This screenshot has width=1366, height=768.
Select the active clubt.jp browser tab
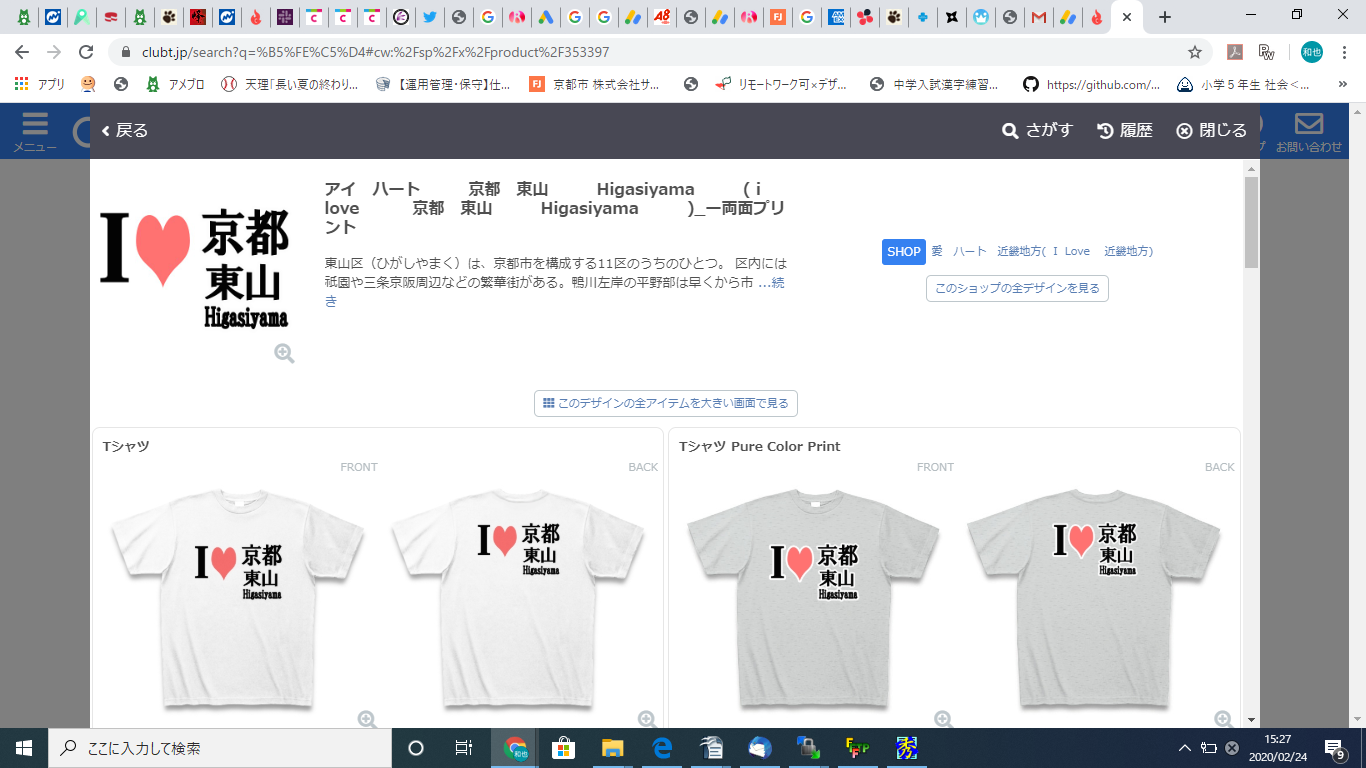(1110, 16)
